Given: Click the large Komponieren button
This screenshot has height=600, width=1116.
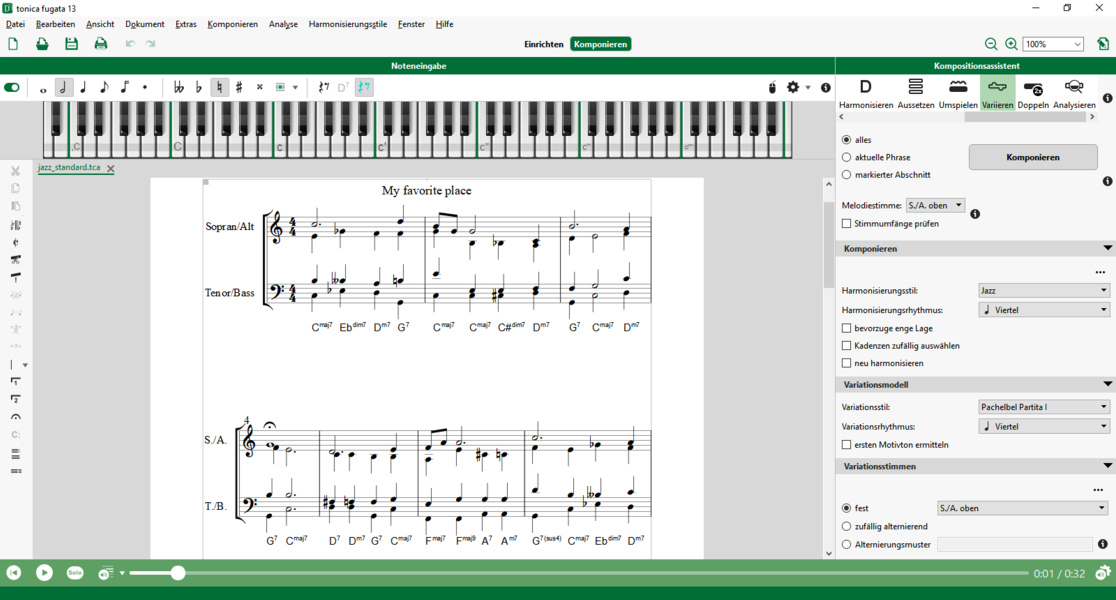Looking at the screenshot, I should [1033, 157].
